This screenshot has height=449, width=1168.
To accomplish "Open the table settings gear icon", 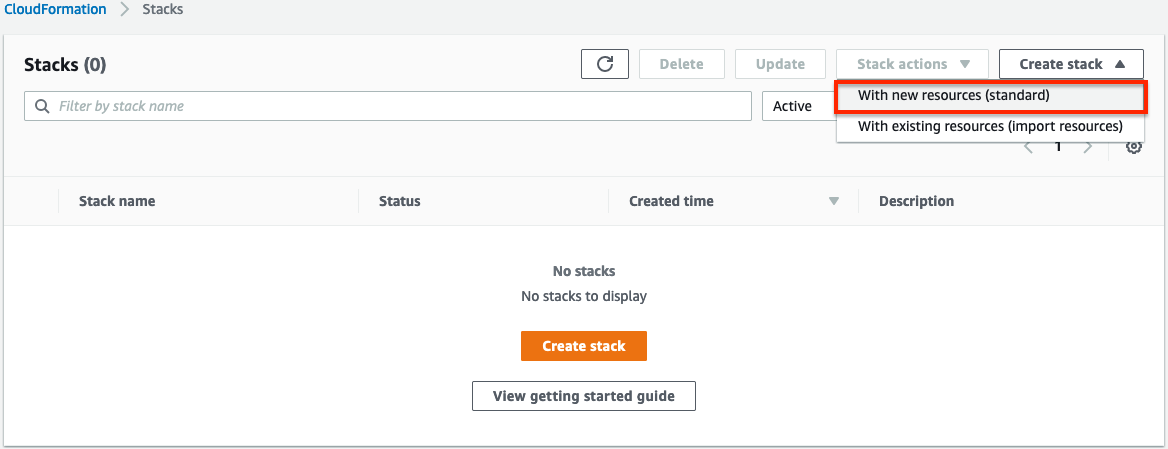I will 1133,147.
